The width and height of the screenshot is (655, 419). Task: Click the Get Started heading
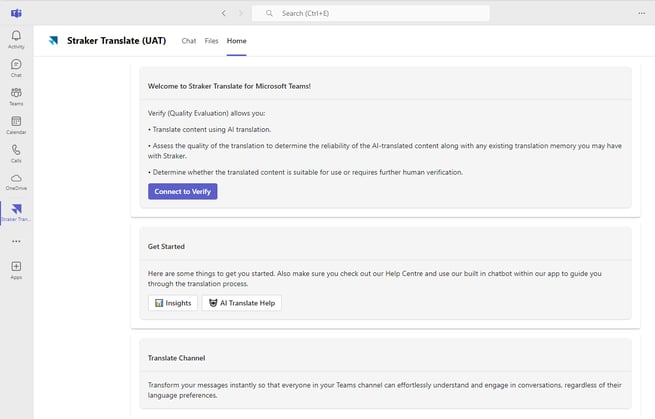click(166, 246)
